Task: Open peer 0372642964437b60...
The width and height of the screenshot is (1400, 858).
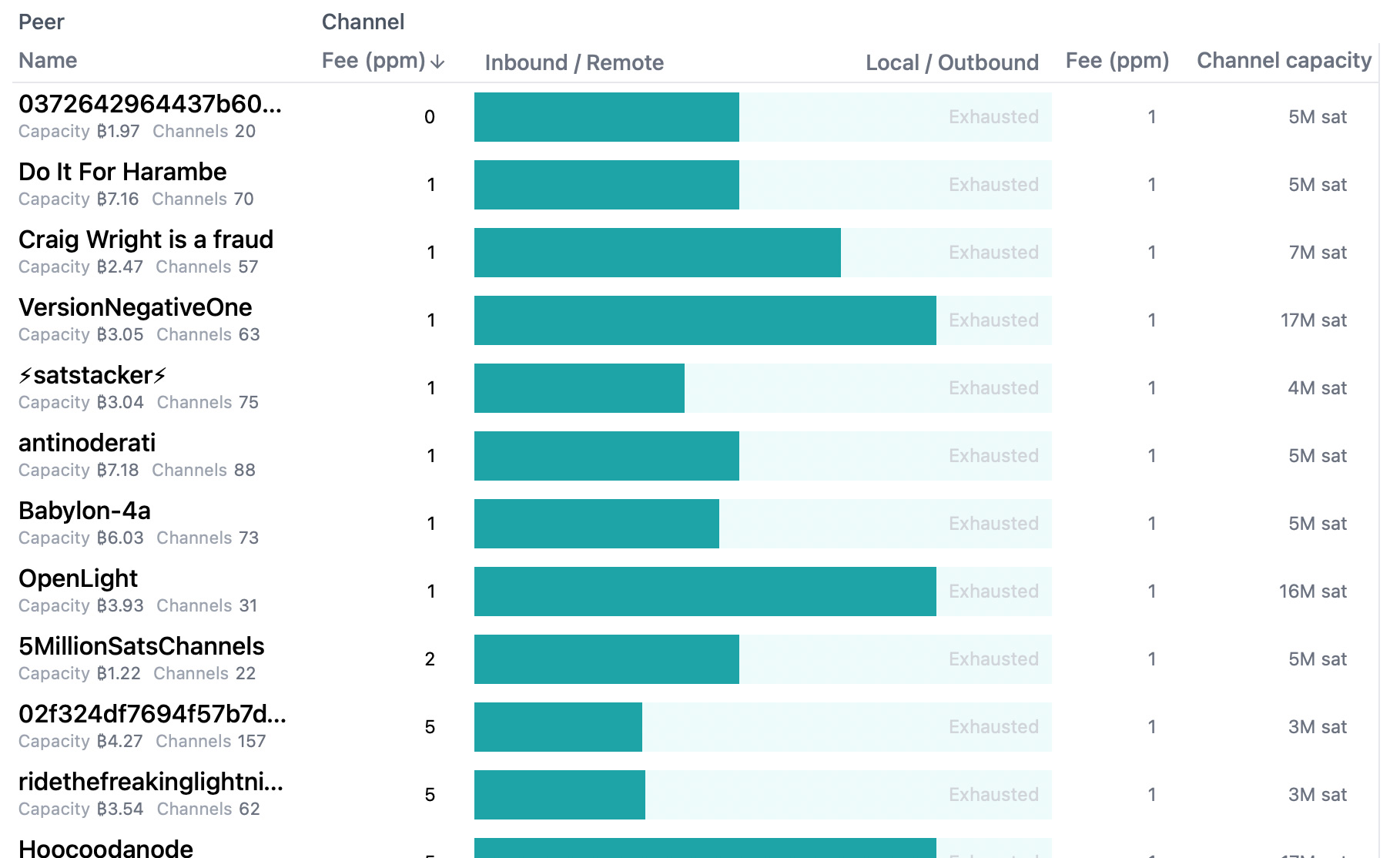Action: pyautogui.click(x=150, y=104)
